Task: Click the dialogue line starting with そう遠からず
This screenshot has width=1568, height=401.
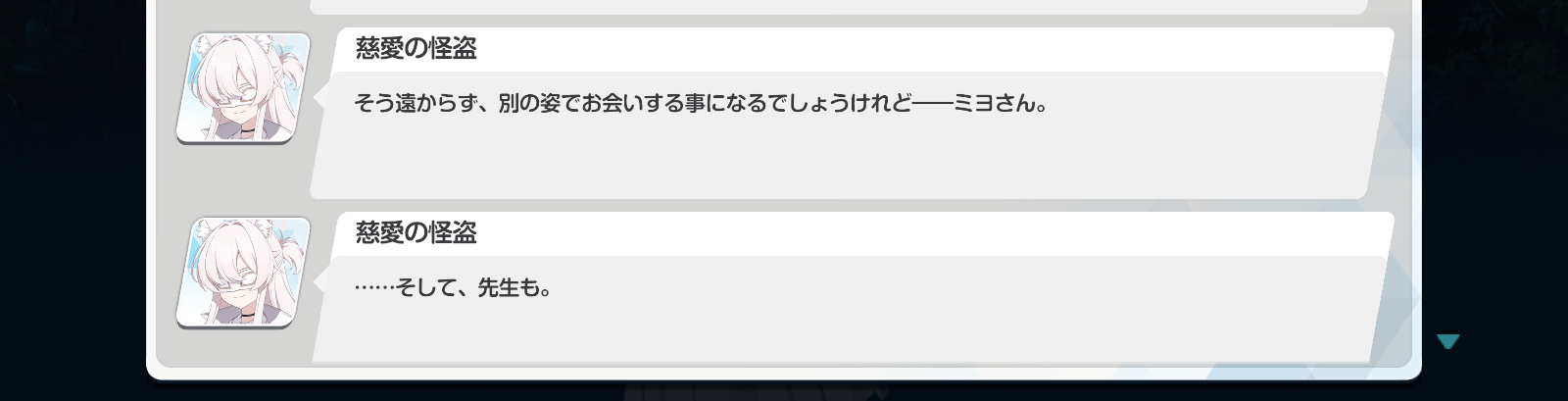Action: point(701,103)
